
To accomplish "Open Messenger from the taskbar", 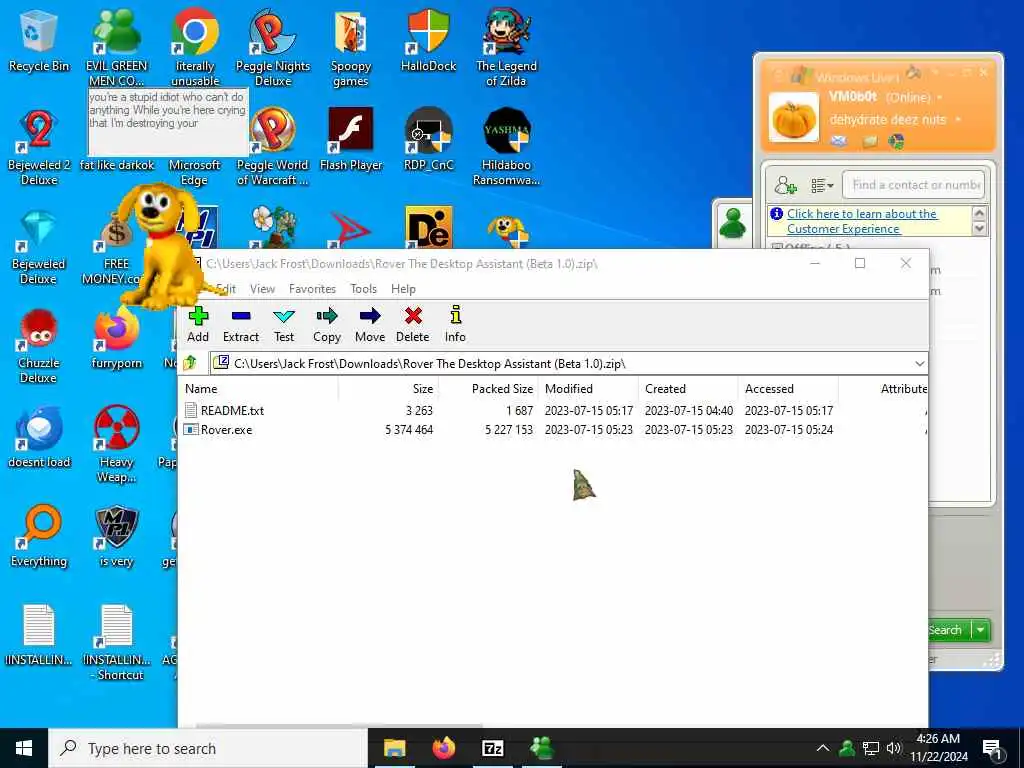I will click(541, 748).
